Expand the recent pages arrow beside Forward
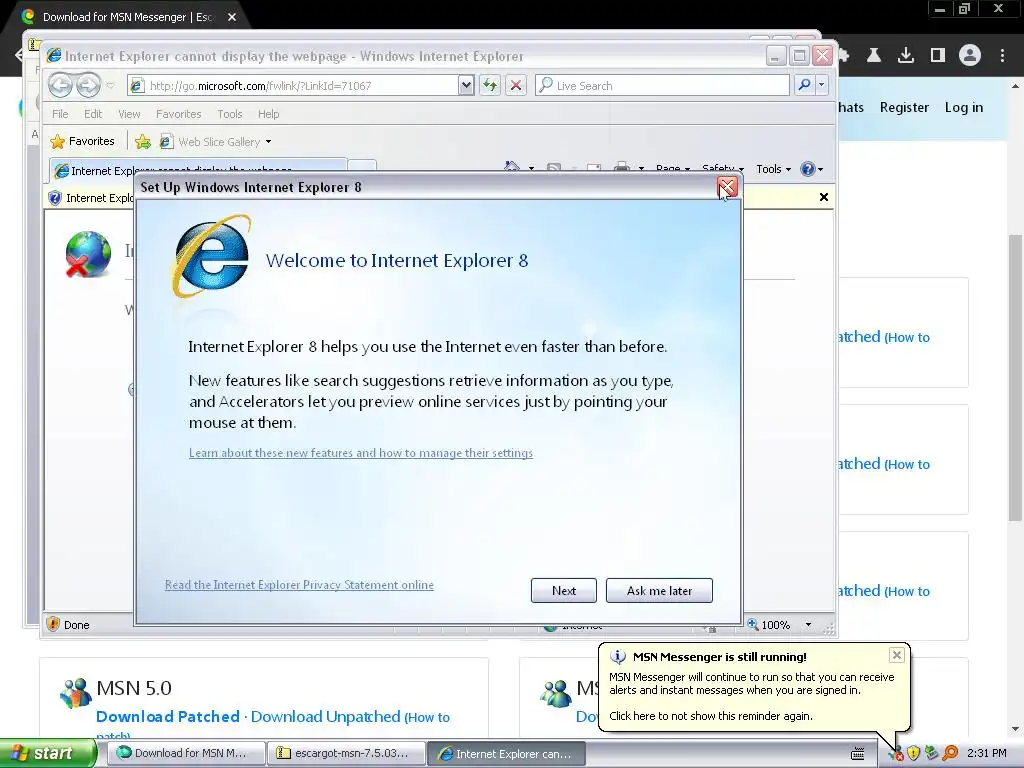 [x=110, y=86]
